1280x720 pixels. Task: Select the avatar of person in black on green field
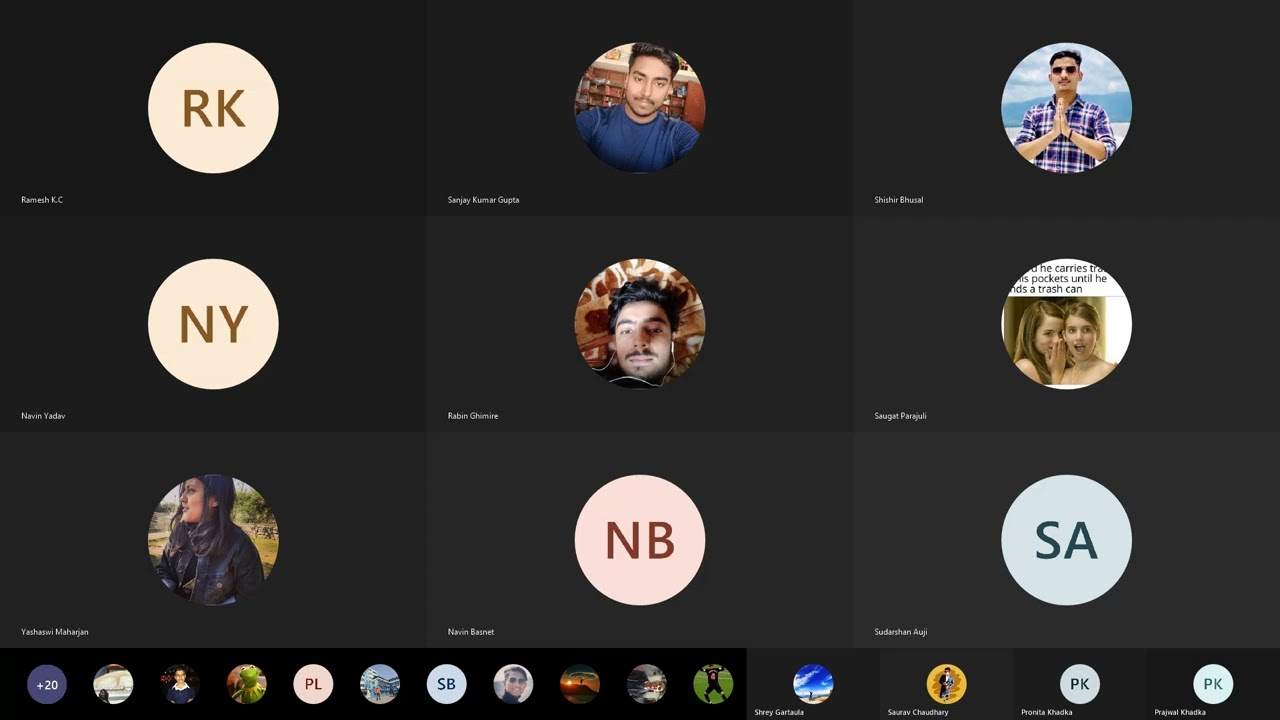pos(713,685)
